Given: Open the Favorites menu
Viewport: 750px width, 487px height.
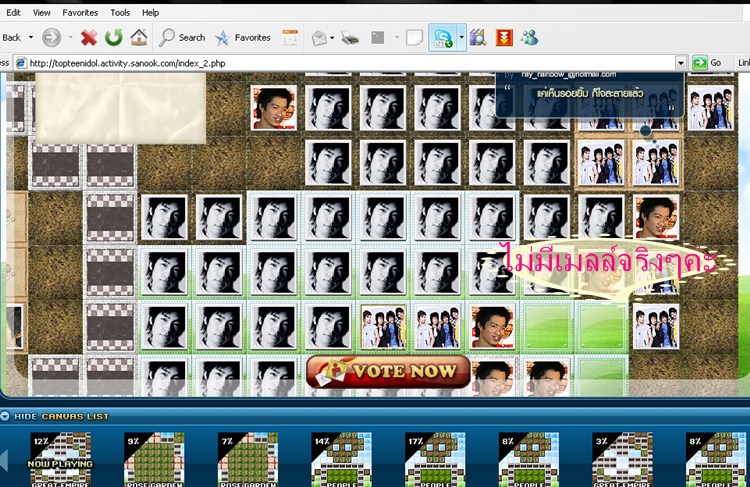Looking at the screenshot, I should click(80, 12).
